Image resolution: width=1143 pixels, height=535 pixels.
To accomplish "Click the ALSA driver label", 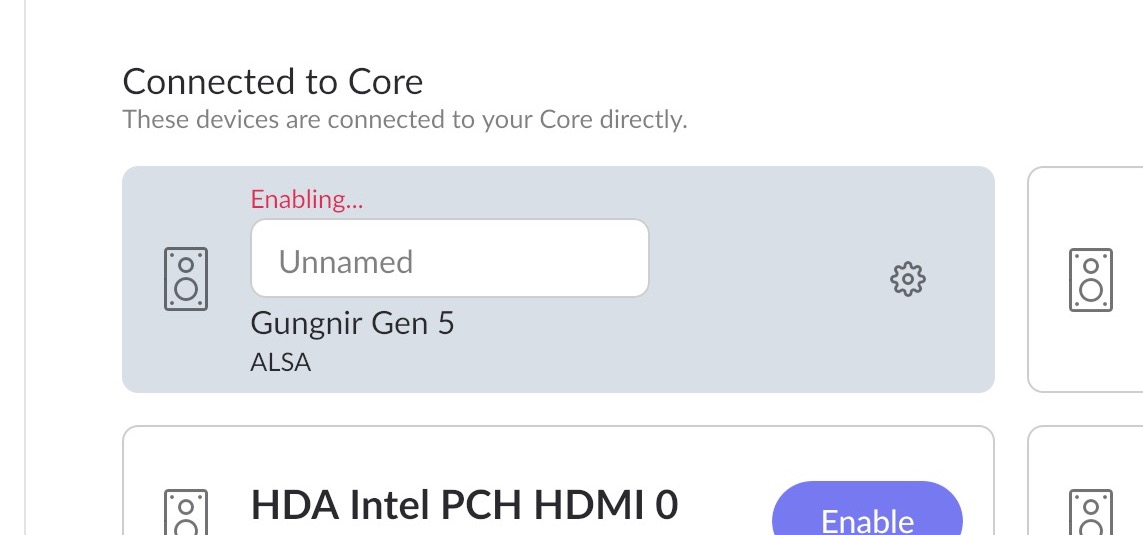I will pyautogui.click(x=281, y=362).
